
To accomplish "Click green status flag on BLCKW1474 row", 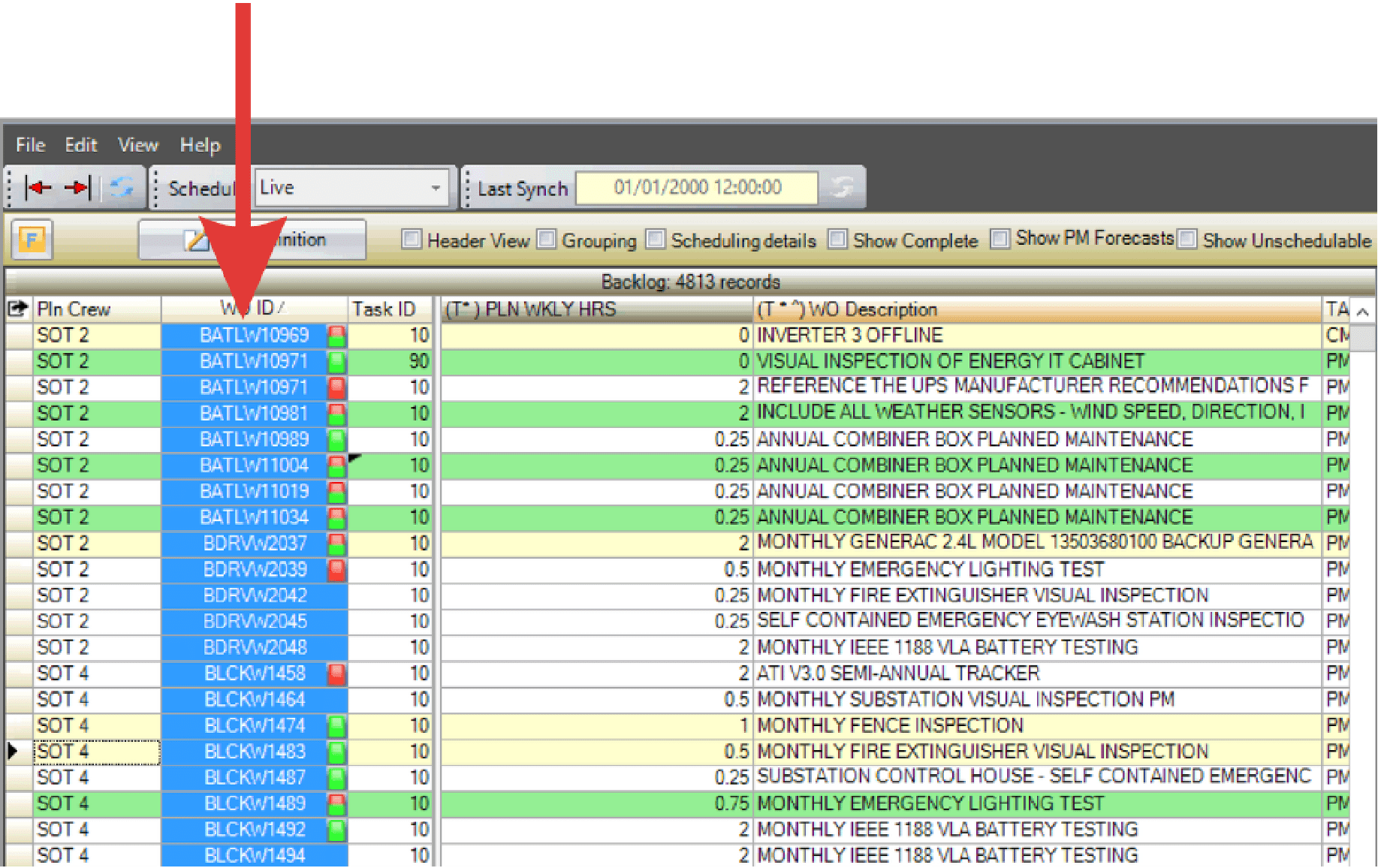I will (336, 726).
